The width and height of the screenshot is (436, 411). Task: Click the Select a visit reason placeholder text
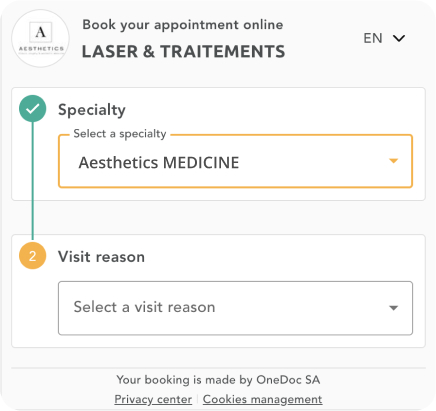pos(144,307)
